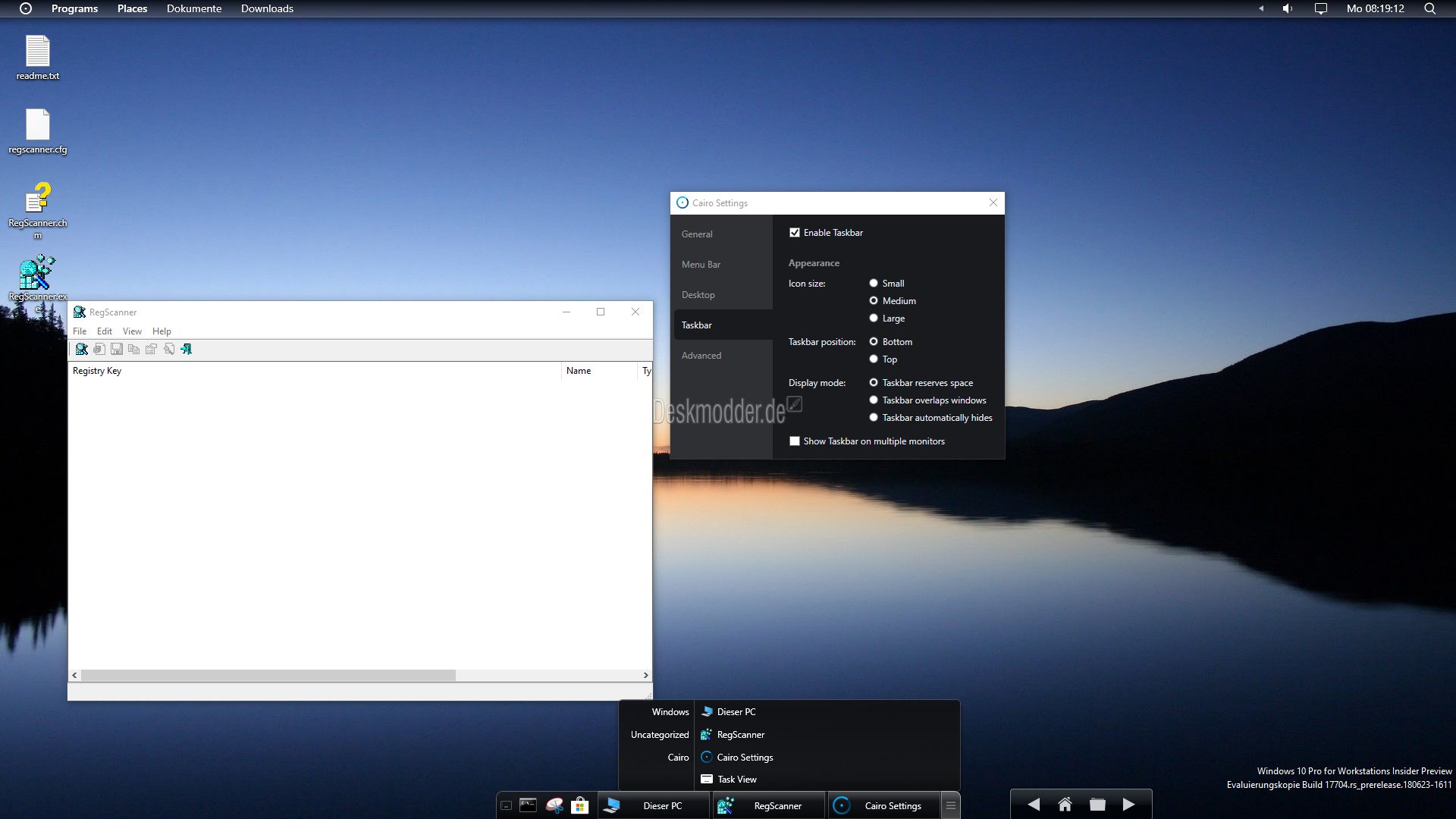Launch the Snipping Tool icon in taskbar
The image size is (1456, 819).
click(554, 805)
